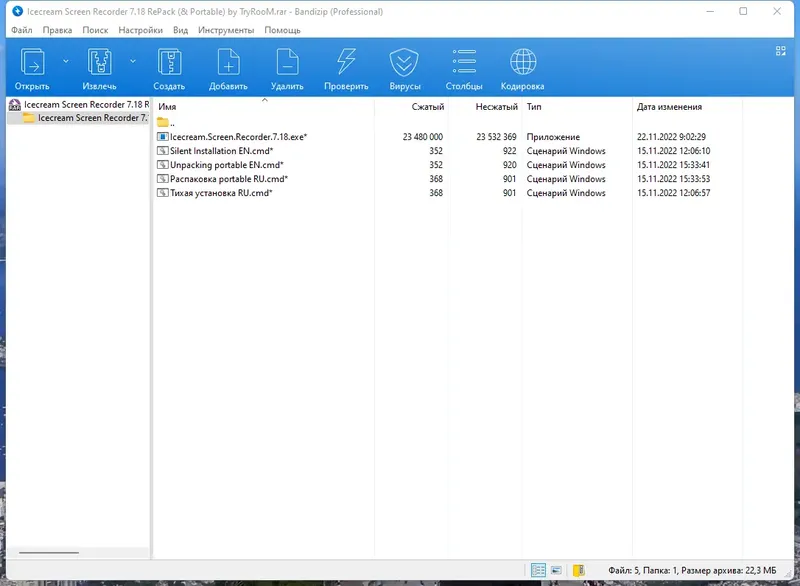Run the Проверить archive test icon
Screen dimensions: 800x586
click(346, 62)
